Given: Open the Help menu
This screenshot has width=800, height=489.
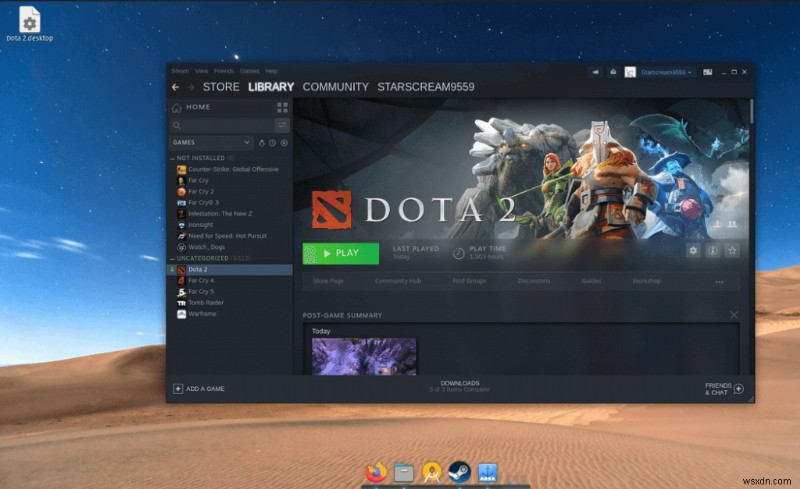Looking at the screenshot, I should [271, 71].
